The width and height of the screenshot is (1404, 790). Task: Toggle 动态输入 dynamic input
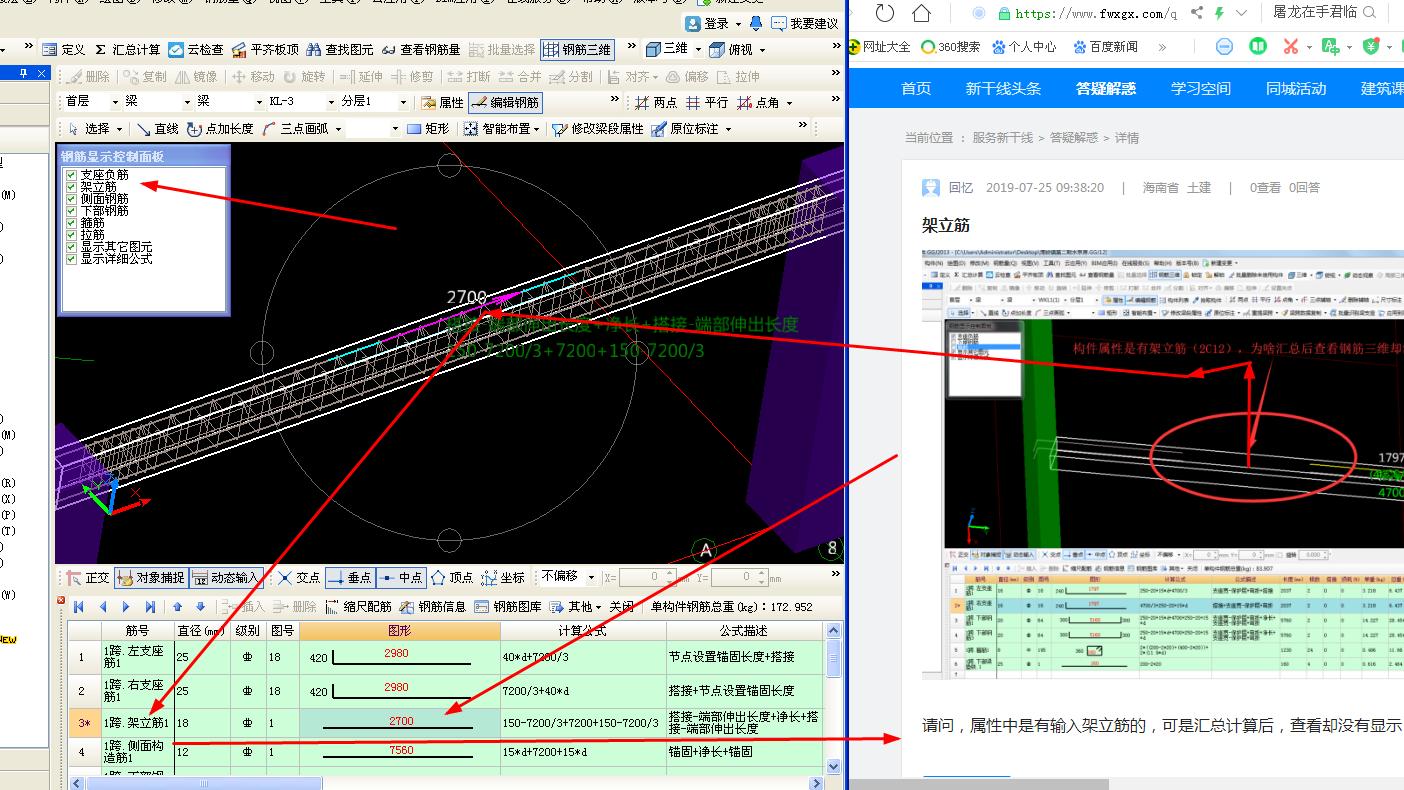pyautogui.click(x=226, y=577)
